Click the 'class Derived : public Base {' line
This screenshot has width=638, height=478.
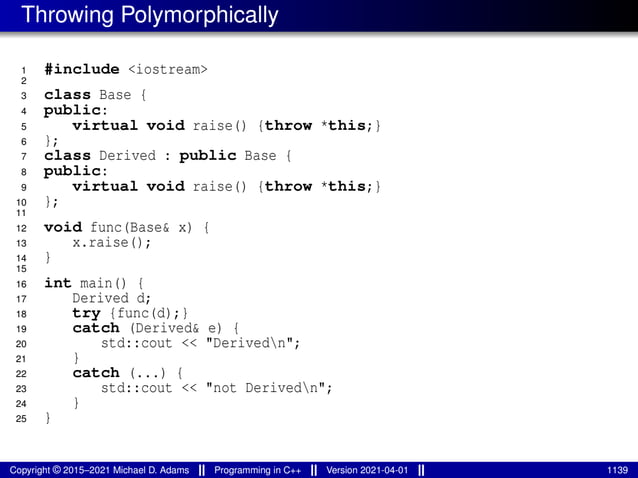pos(168,156)
